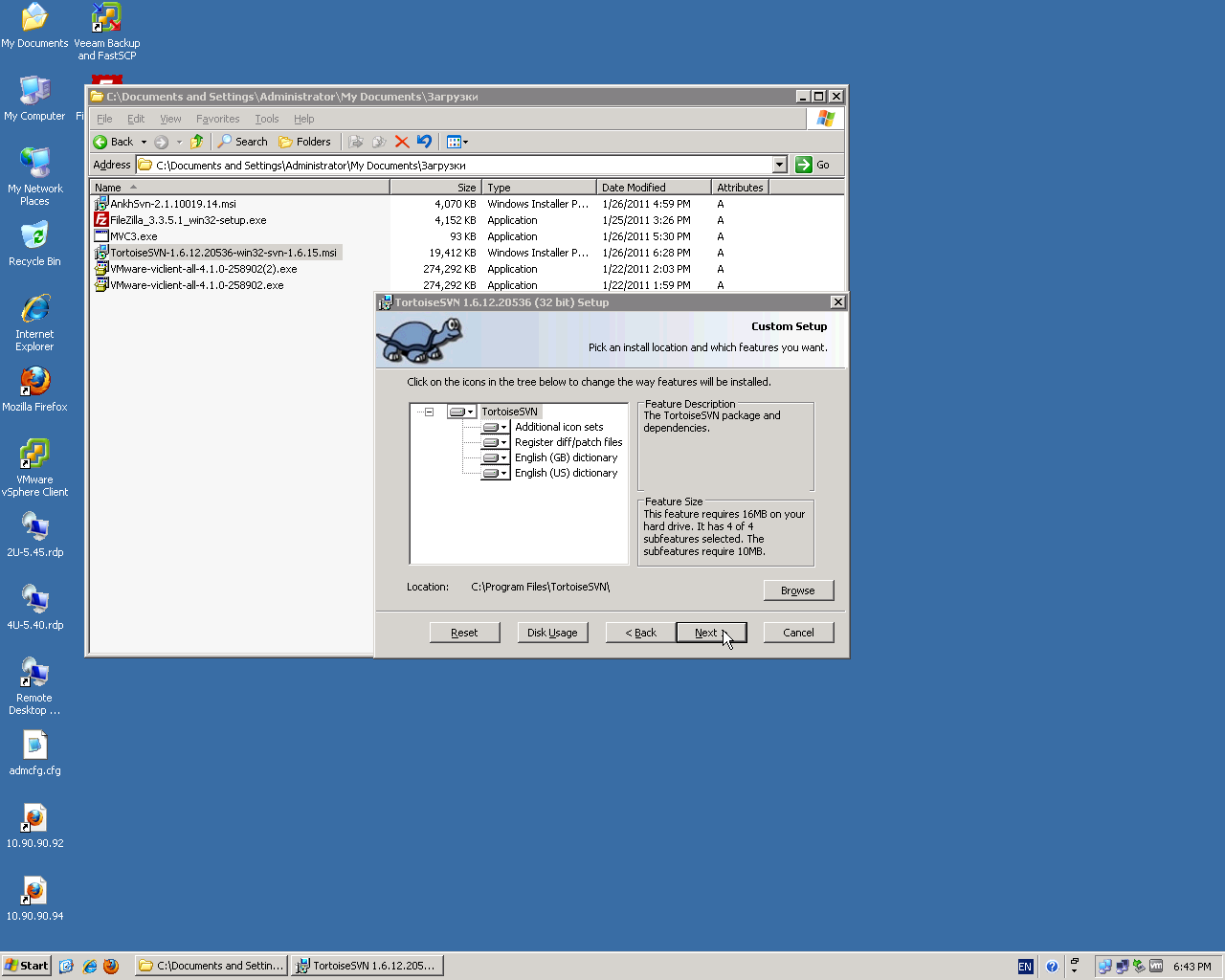
Task: Click the Forward arrow in Explorer toolbar
Action: coord(162,142)
